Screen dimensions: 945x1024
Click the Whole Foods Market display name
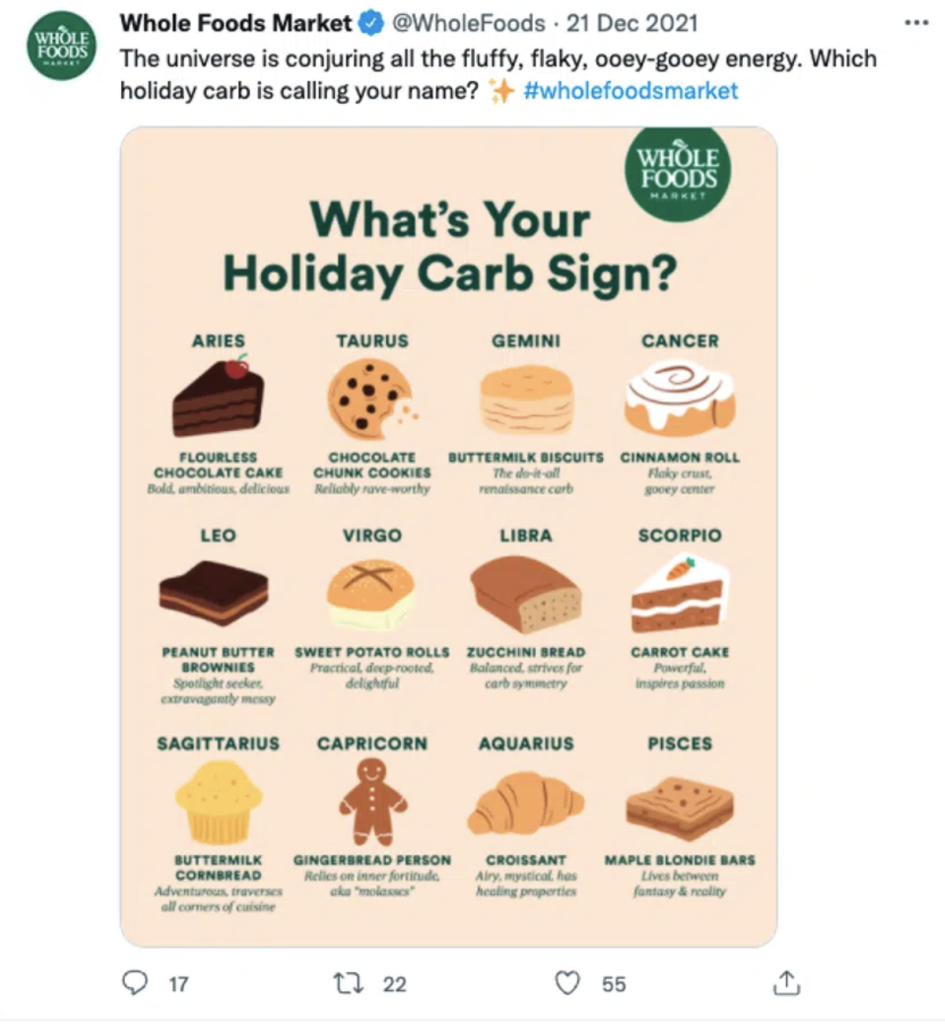click(x=236, y=24)
